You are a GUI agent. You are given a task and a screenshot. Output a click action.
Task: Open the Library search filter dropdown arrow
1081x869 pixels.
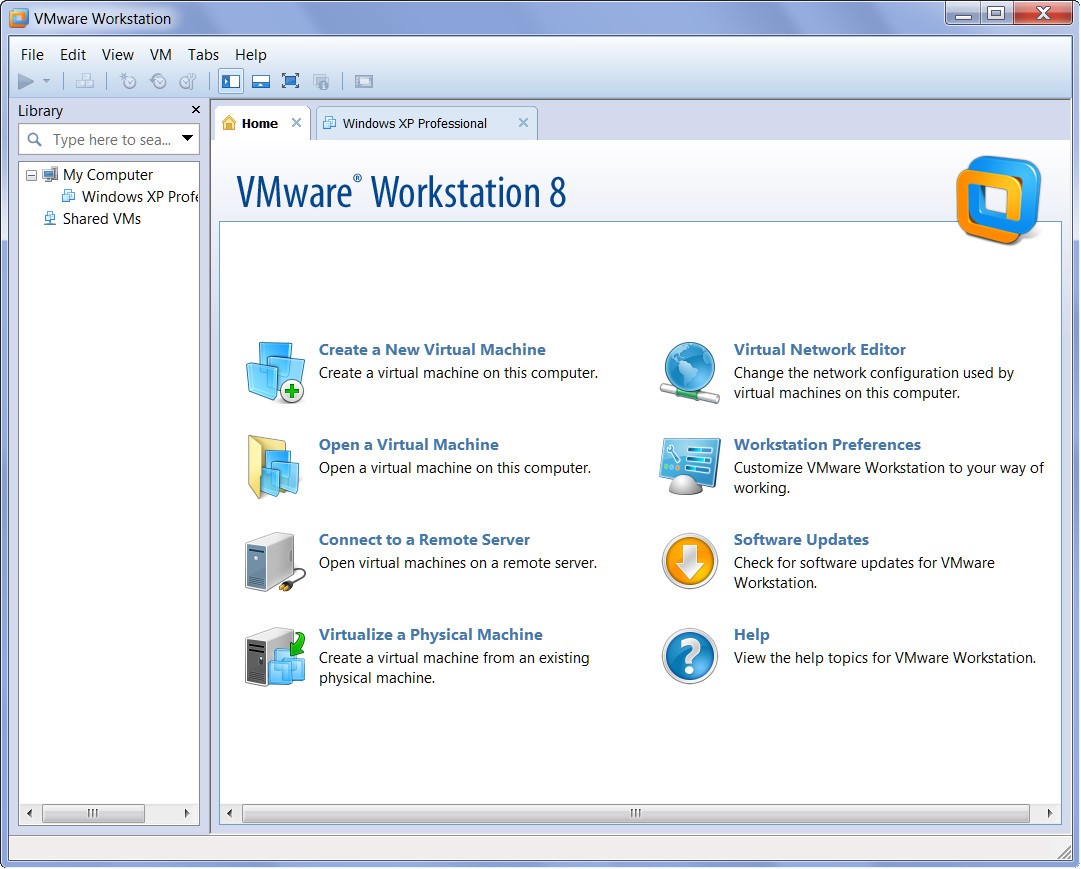(x=187, y=139)
